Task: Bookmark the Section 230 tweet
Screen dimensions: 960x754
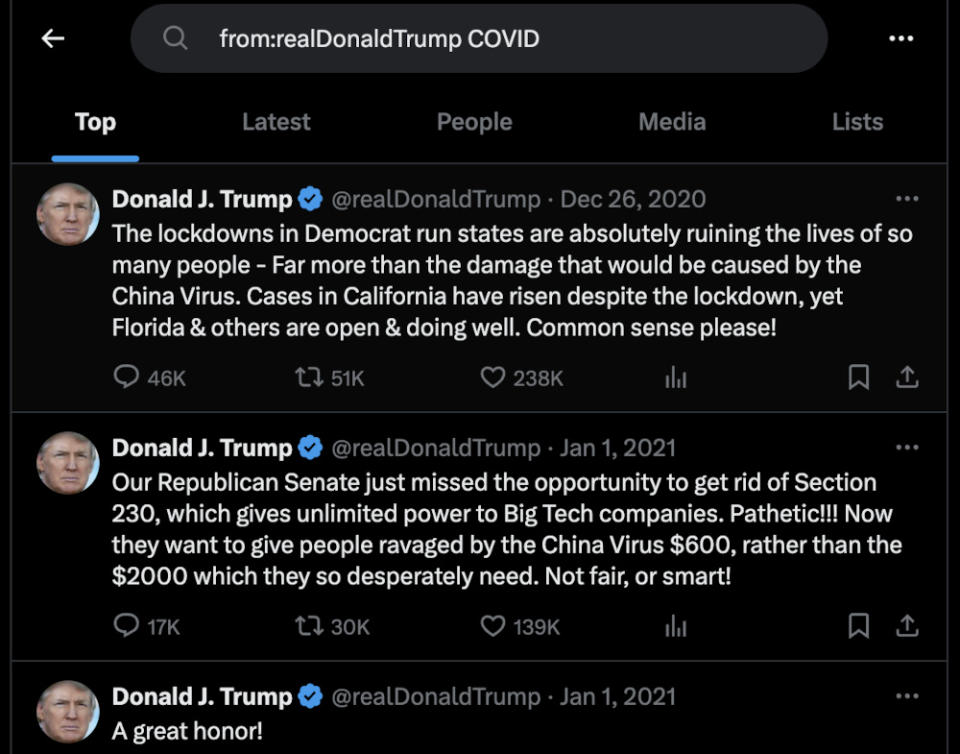Action: click(858, 626)
